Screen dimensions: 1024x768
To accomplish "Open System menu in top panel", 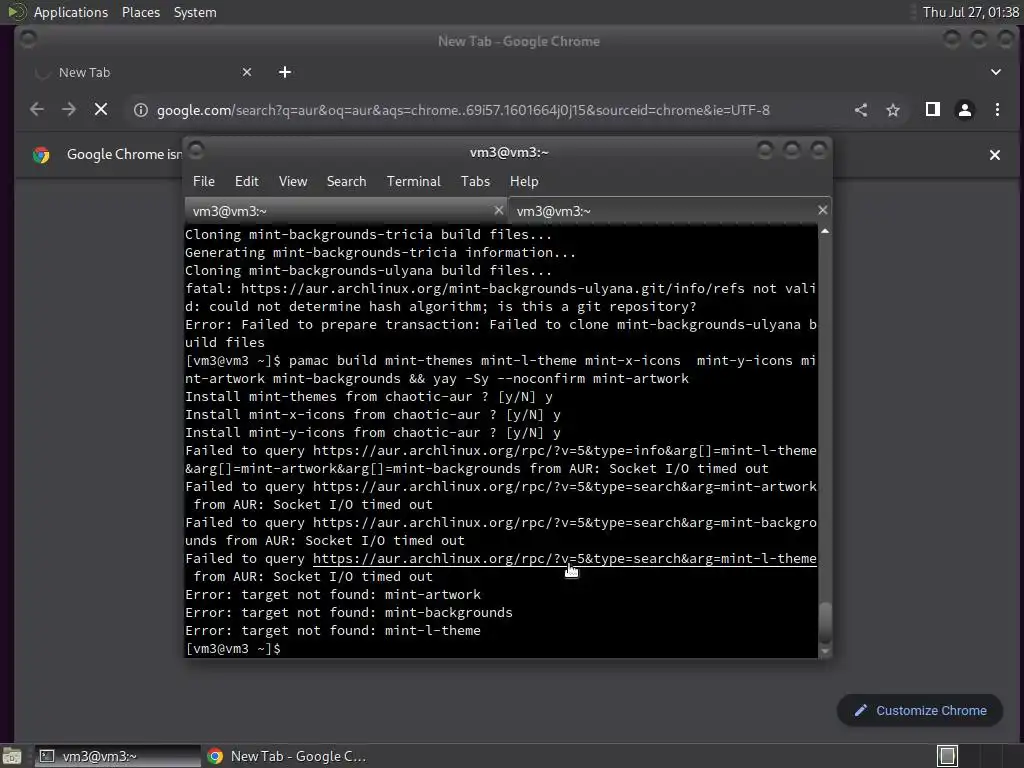I will pos(195,12).
